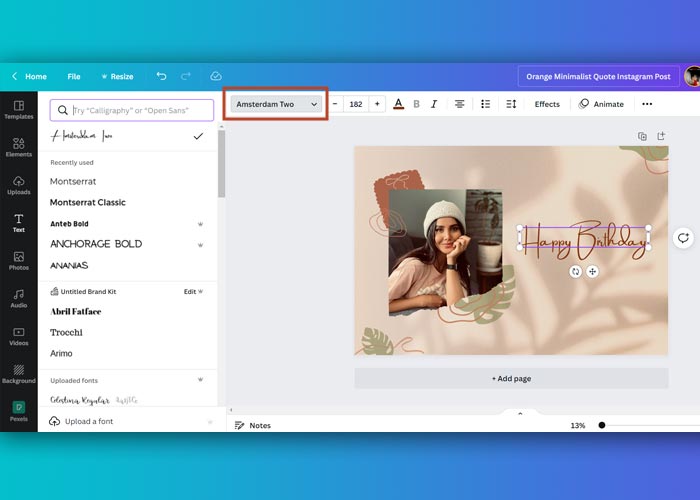The image size is (700, 500).
Task: Open the Resize menu
Action: click(x=117, y=76)
